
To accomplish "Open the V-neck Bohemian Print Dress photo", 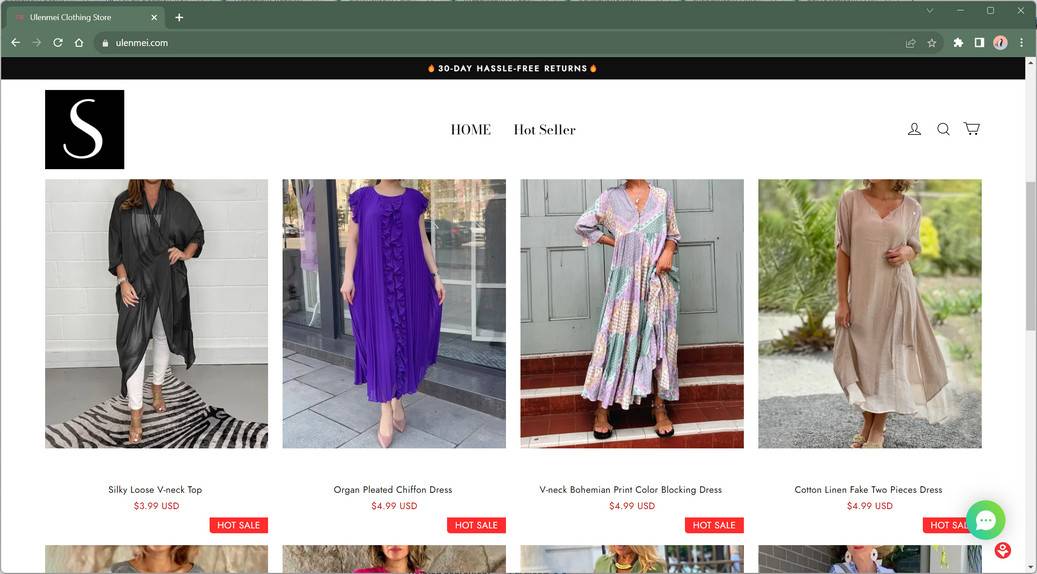I will point(632,313).
